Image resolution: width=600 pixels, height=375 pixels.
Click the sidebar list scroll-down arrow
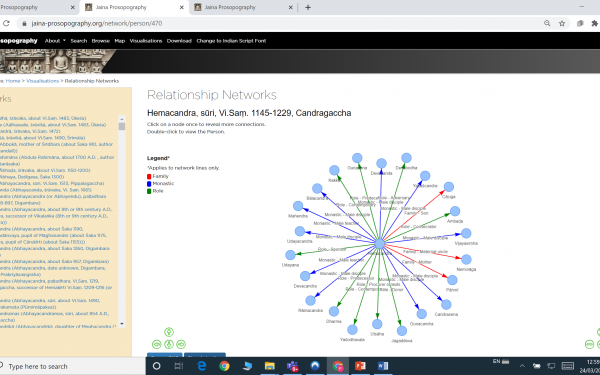click(x=122, y=324)
